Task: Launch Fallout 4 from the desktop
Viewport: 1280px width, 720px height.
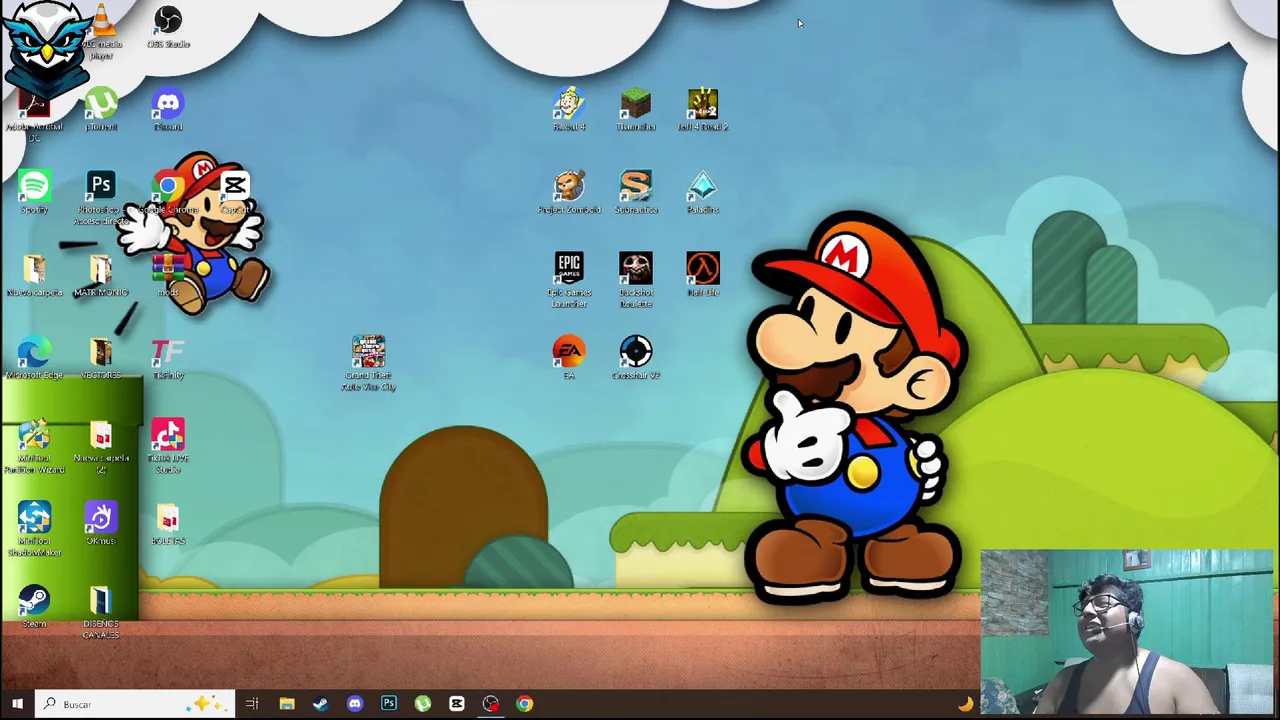Action: pyautogui.click(x=569, y=104)
